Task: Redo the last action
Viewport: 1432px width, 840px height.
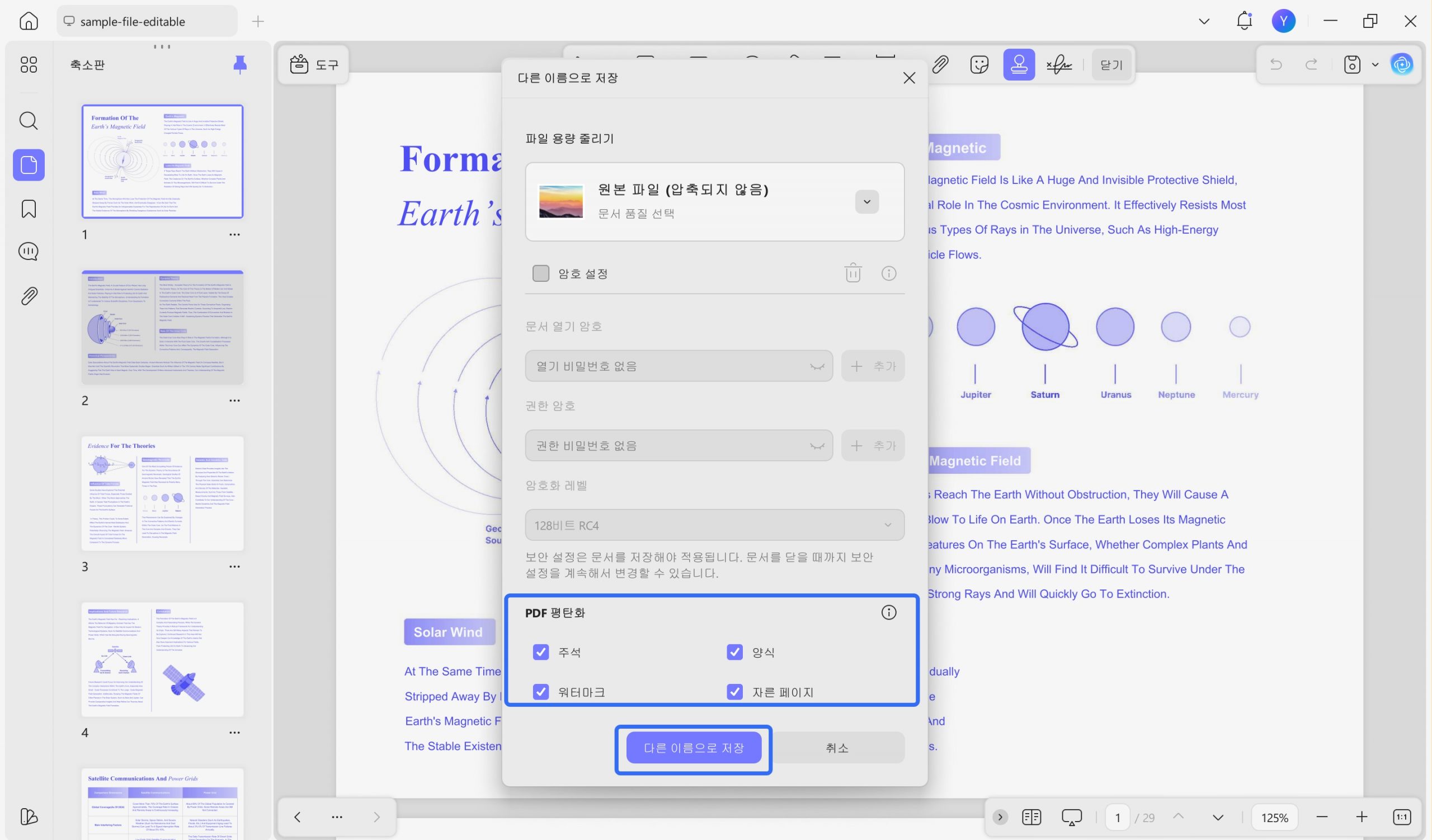Action: (x=1312, y=64)
